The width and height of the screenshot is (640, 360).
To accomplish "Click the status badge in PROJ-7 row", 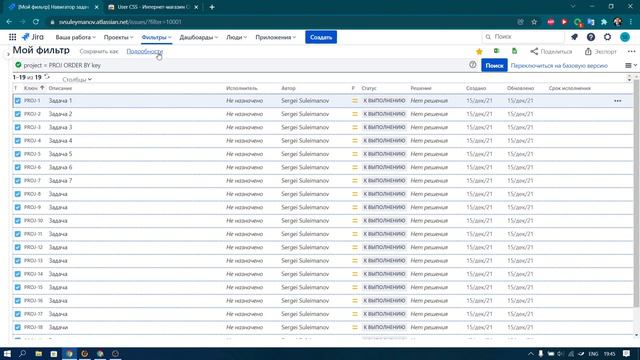I will pos(384,180).
